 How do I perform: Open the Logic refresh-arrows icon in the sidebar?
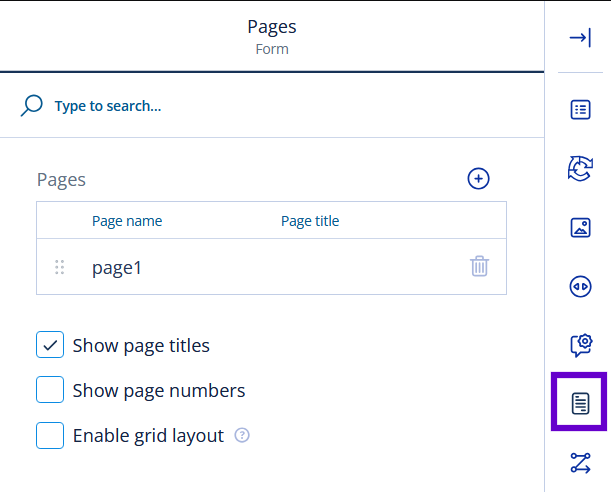580,168
